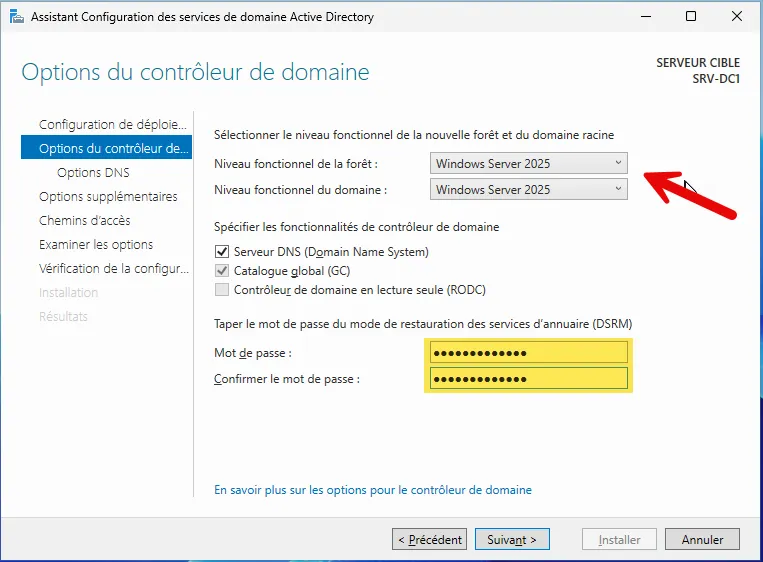
Task: Select the Options DNS step
Action: point(93,173)
